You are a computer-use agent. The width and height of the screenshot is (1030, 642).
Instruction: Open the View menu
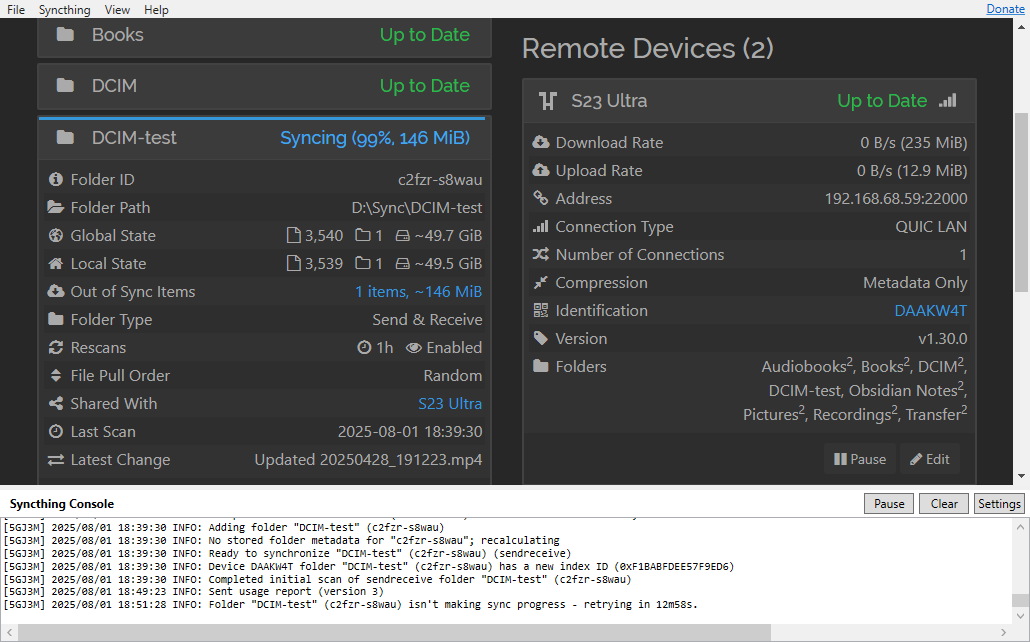(117, 9)
